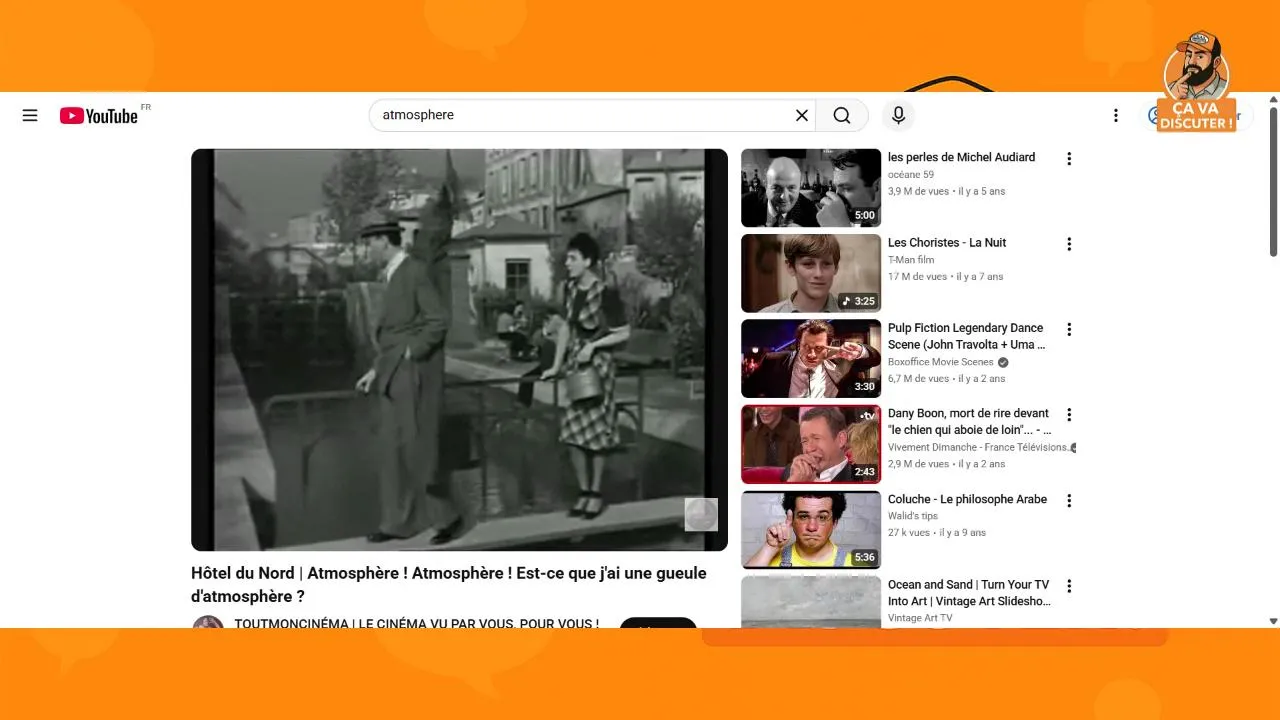Image resolution: width=1280 pixels, height=720 pixels.
Task: Clear the search text with the X icon
Action: 802,115
